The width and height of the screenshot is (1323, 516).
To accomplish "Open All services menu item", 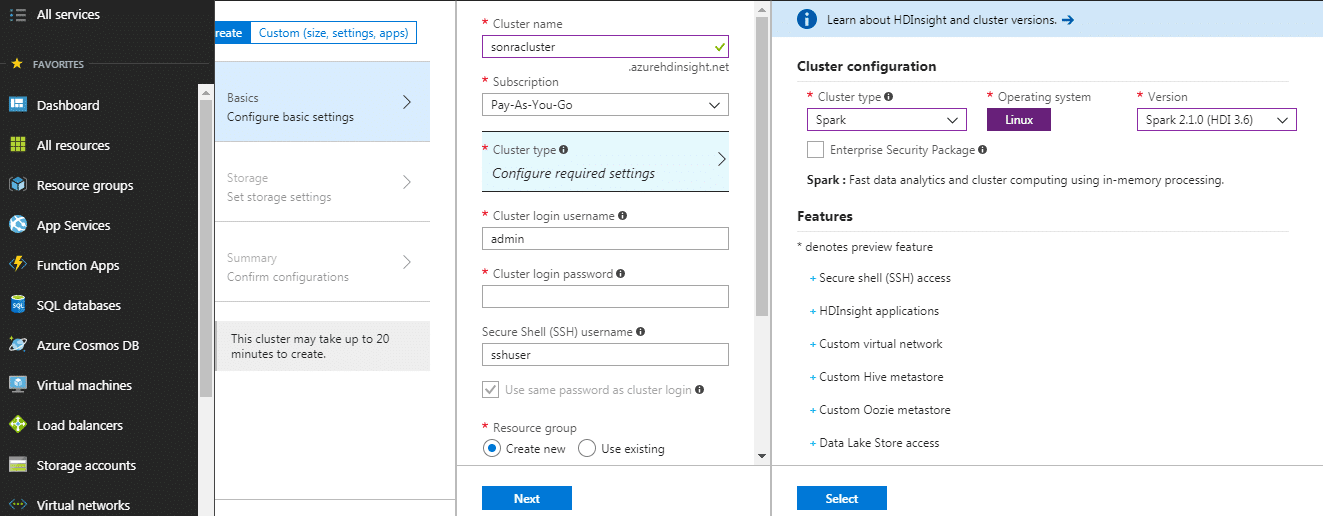I will coord(68,15).
